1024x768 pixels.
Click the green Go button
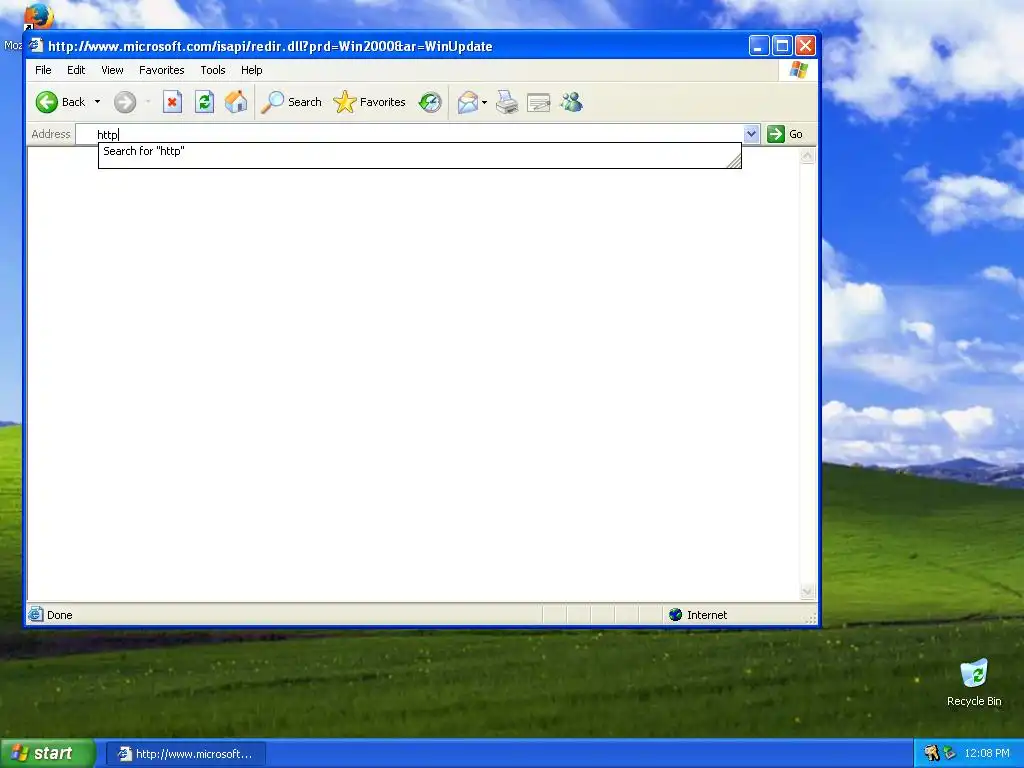[786, 134]
